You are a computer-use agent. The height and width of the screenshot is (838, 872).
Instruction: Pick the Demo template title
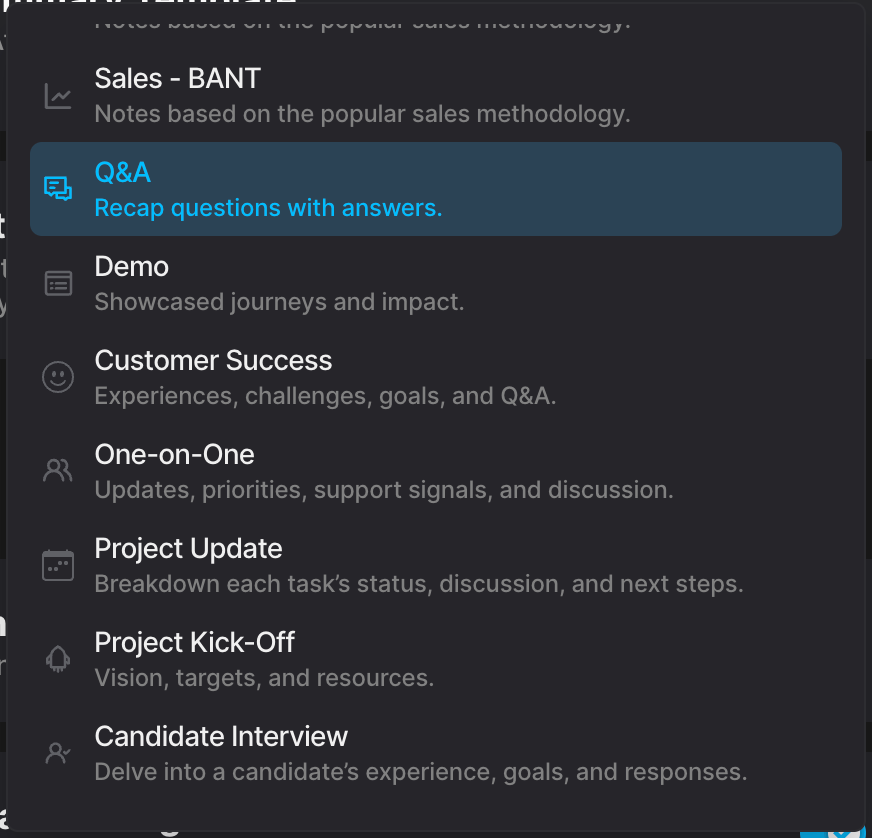132,266
